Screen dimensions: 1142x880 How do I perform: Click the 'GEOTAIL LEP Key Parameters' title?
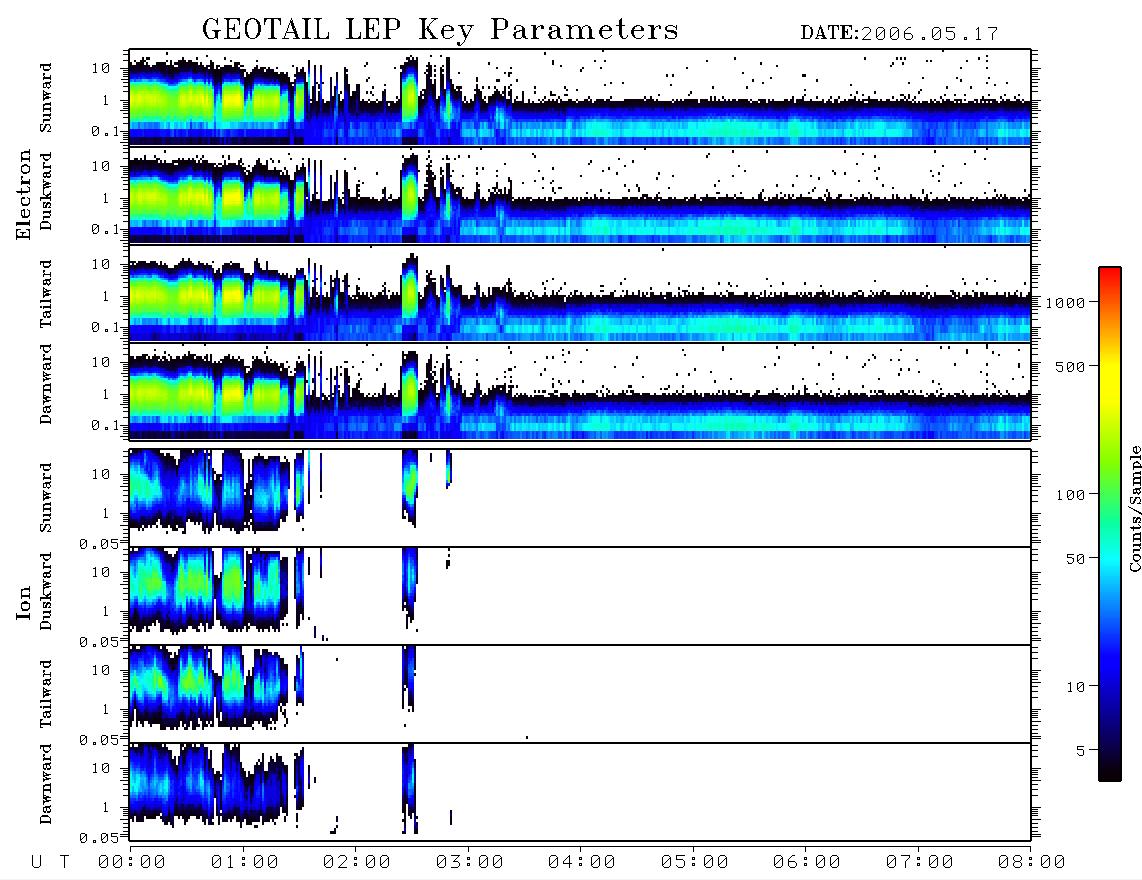(440, 31)
